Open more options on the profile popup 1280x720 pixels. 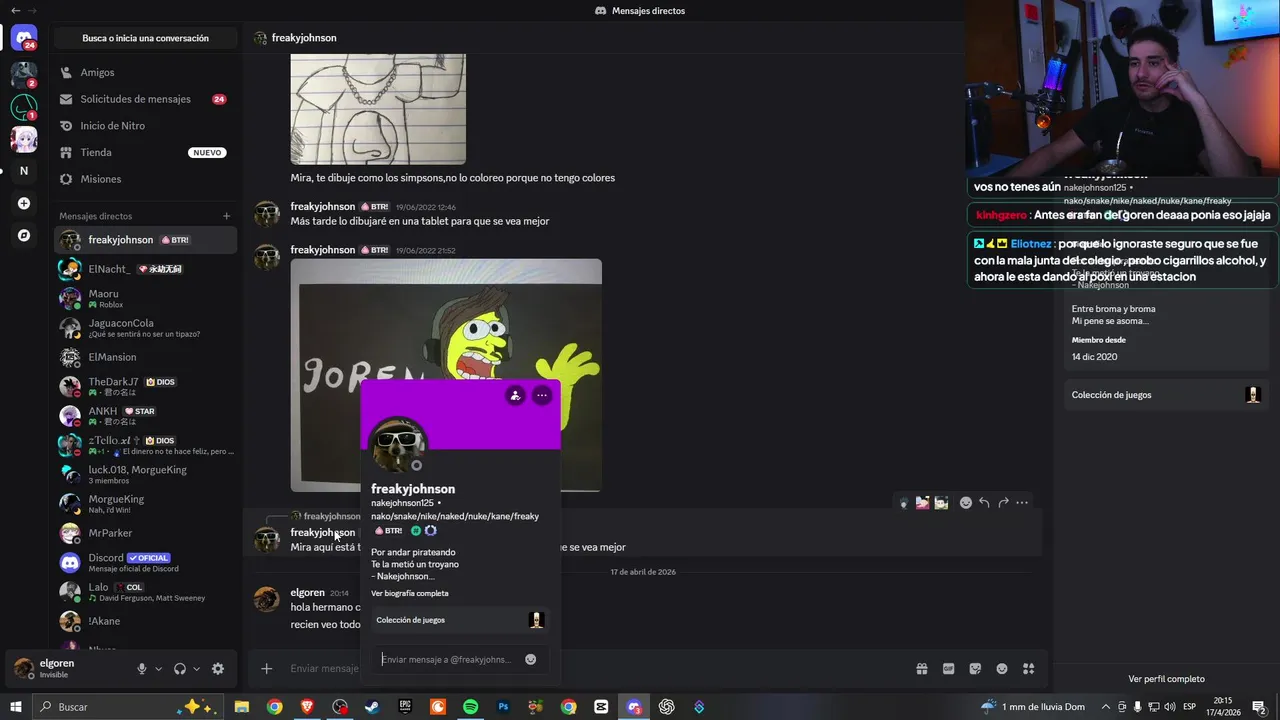pos(542,395)
